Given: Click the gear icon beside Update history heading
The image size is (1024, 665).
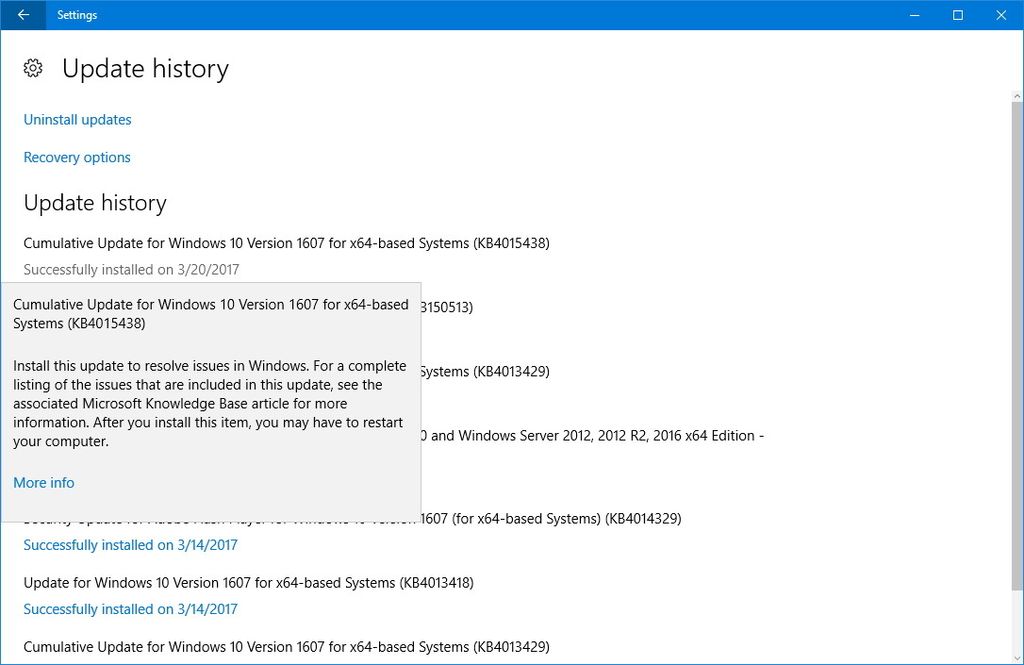Looking at the screenshot, I should (32, 67).
